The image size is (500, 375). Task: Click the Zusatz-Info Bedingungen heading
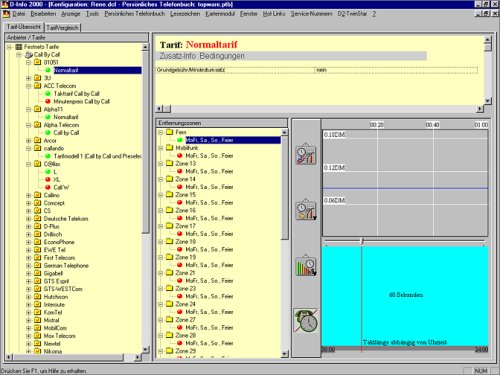[202, 56]
